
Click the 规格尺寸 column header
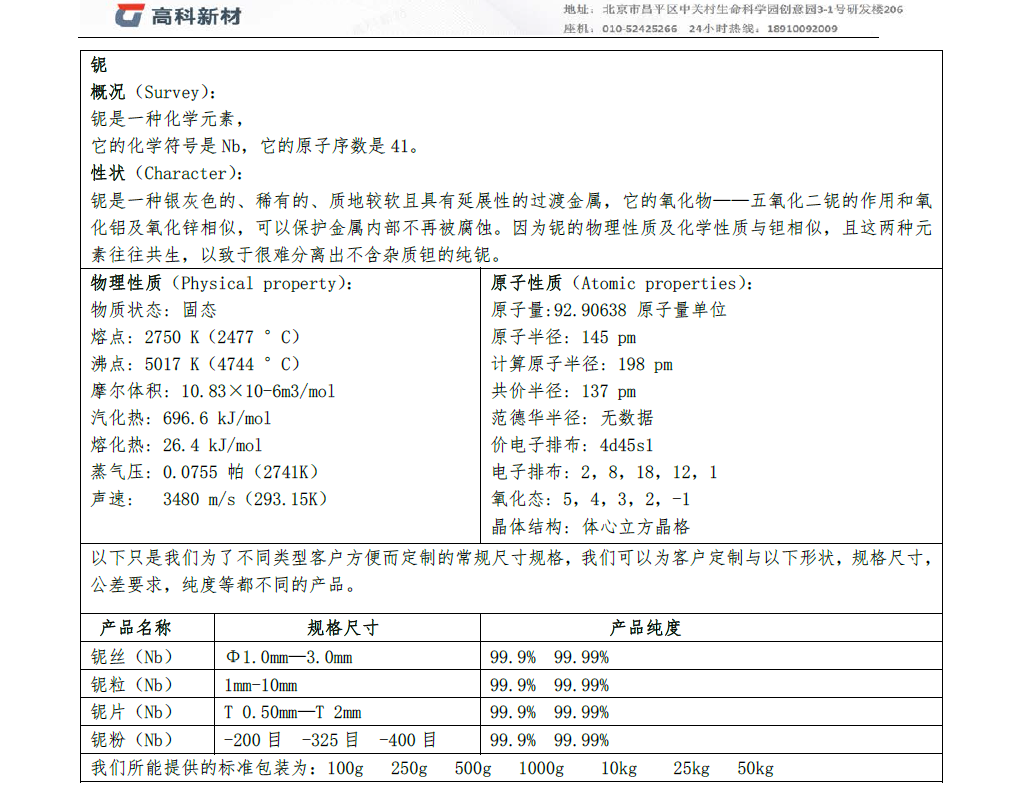coord(343,629)
